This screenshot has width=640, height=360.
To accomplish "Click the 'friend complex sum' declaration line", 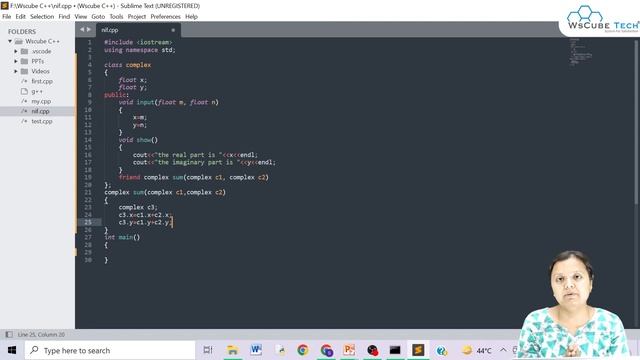I will coord(193,178).
